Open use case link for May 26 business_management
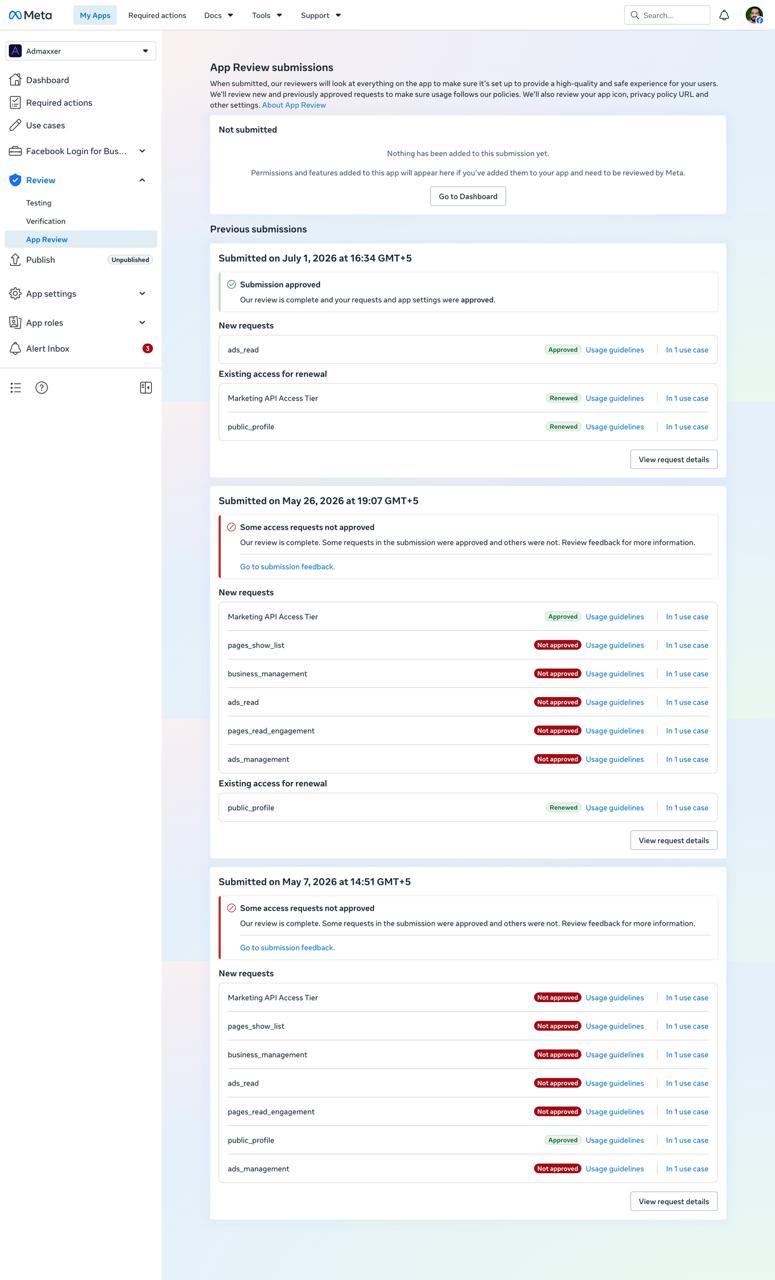This screenshot has width=775, height=1280. pyautogui.click(x=687, y=674)
